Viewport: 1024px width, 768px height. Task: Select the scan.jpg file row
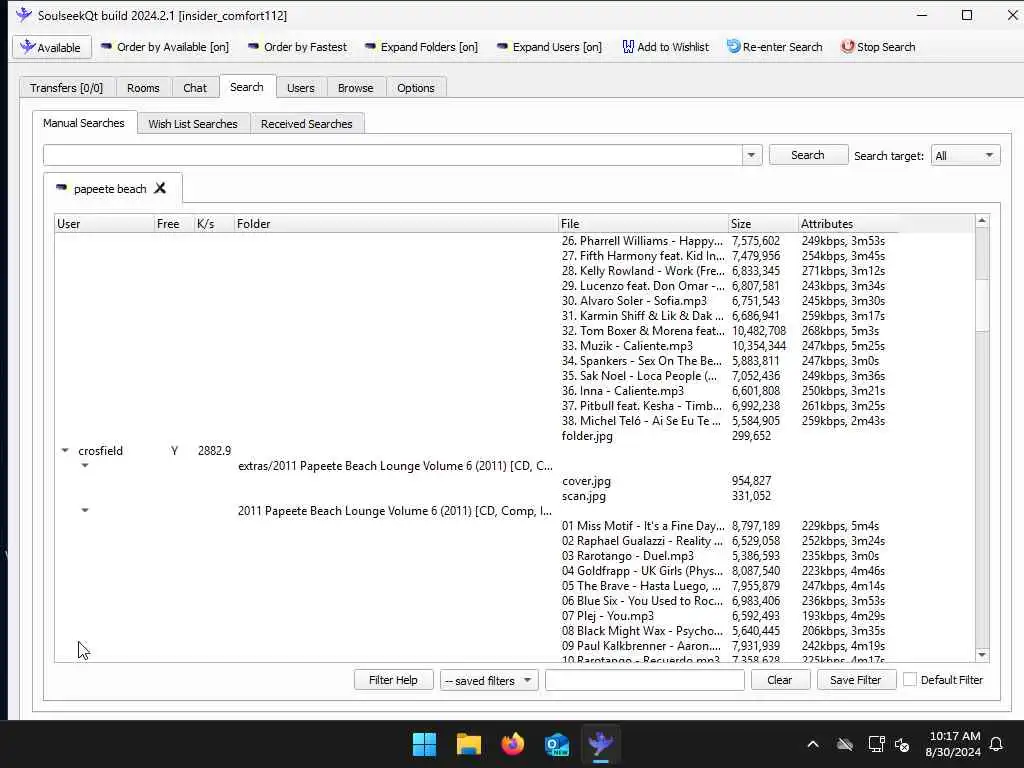584,496
